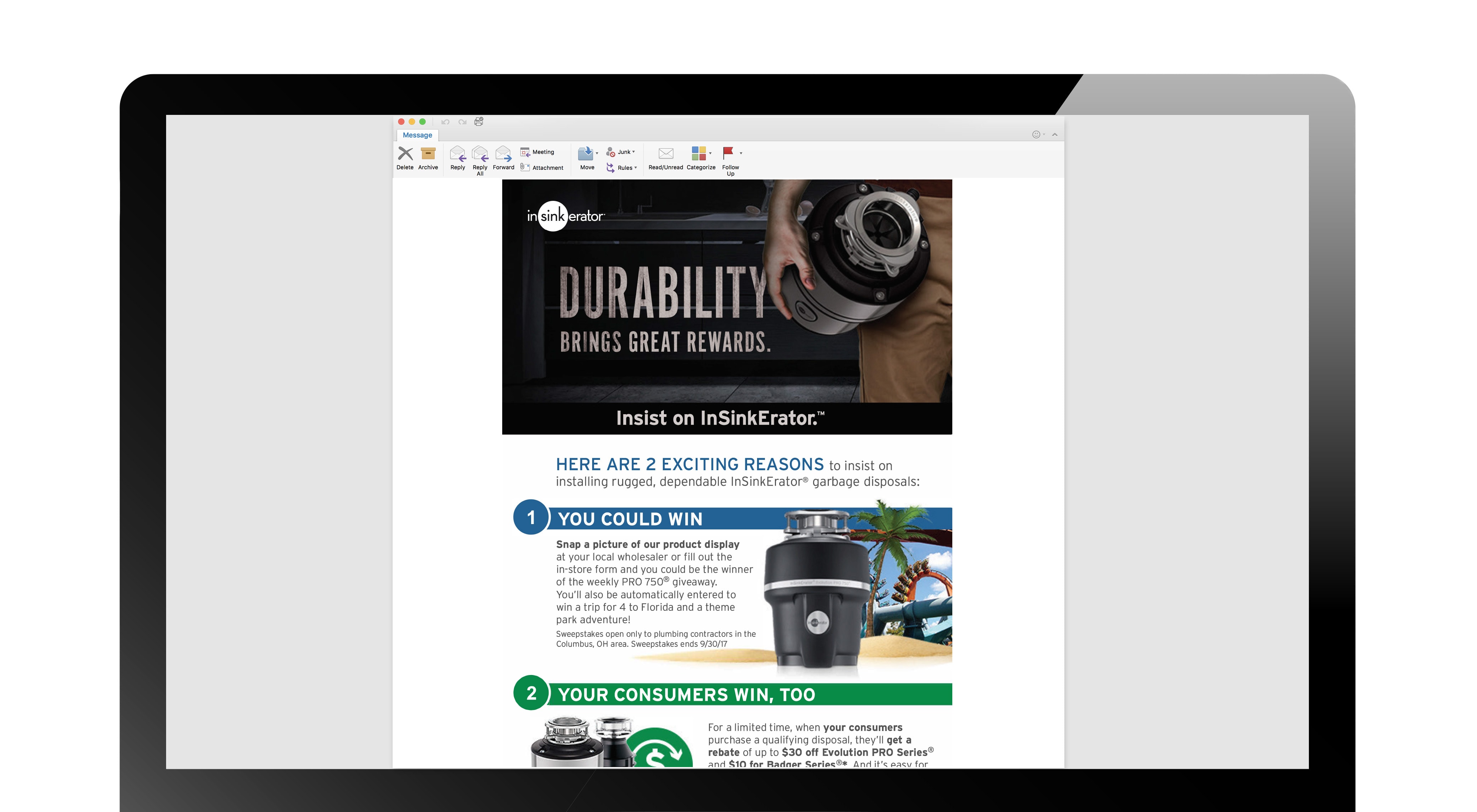
Task: Select the Message ribbon tab
Action: [x=417, y=135]
